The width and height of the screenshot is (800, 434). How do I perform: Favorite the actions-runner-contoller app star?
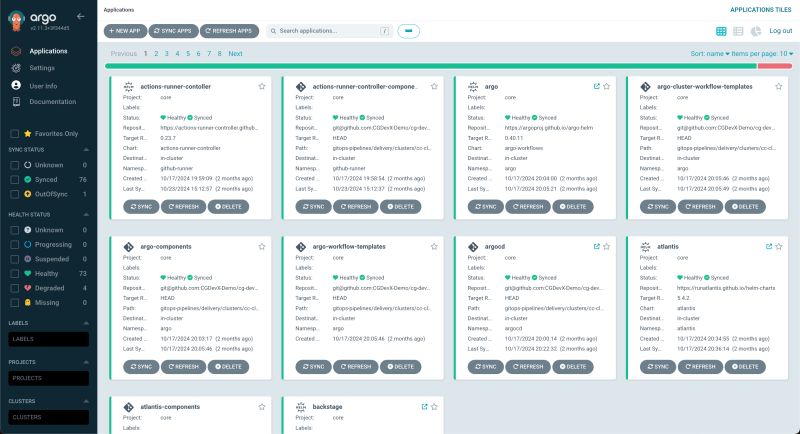coord(262,86)
